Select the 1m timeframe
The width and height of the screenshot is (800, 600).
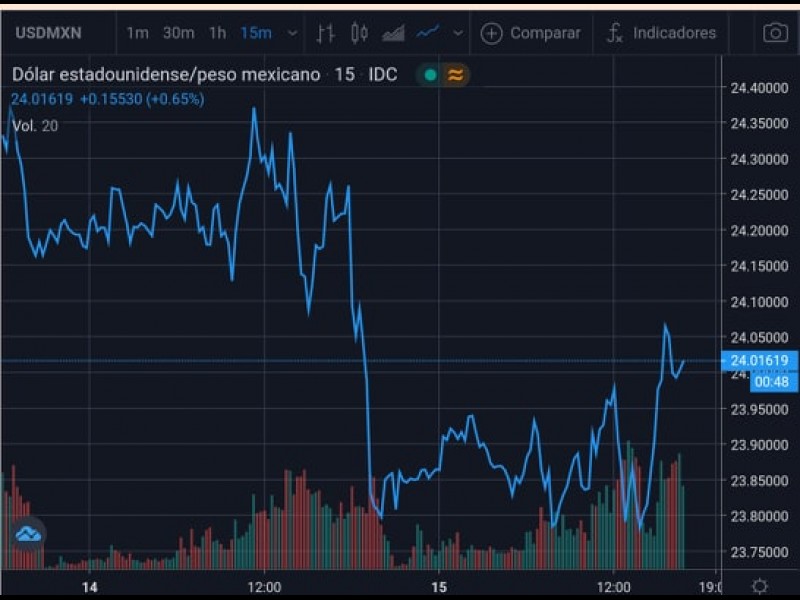point(137,33)
